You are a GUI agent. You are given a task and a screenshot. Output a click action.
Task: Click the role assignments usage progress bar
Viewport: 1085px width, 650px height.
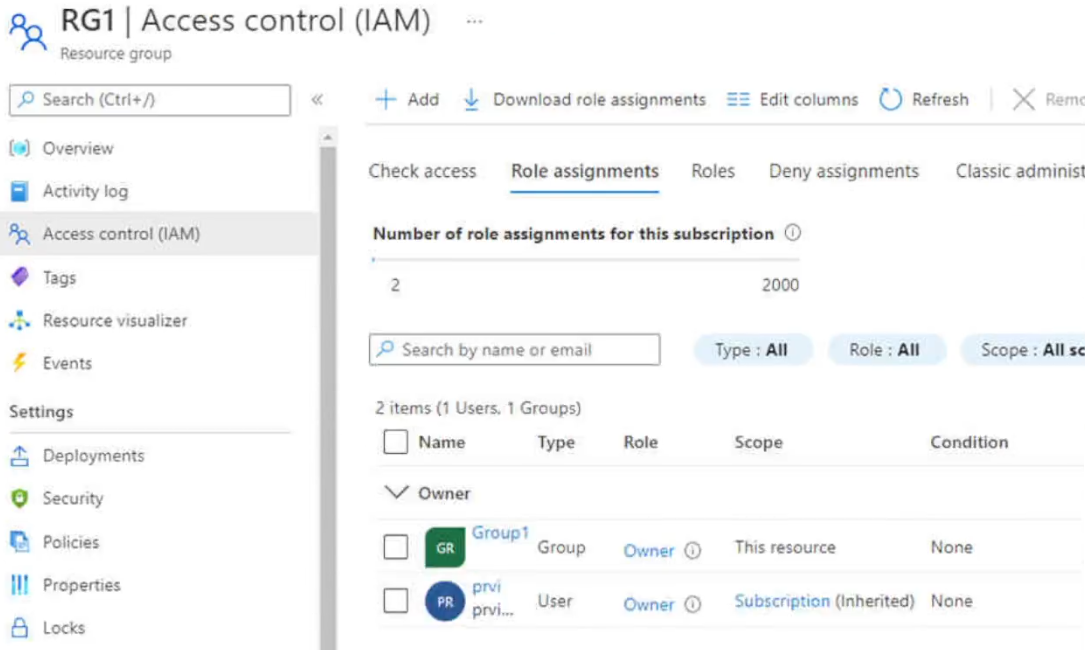coord(585,260)
